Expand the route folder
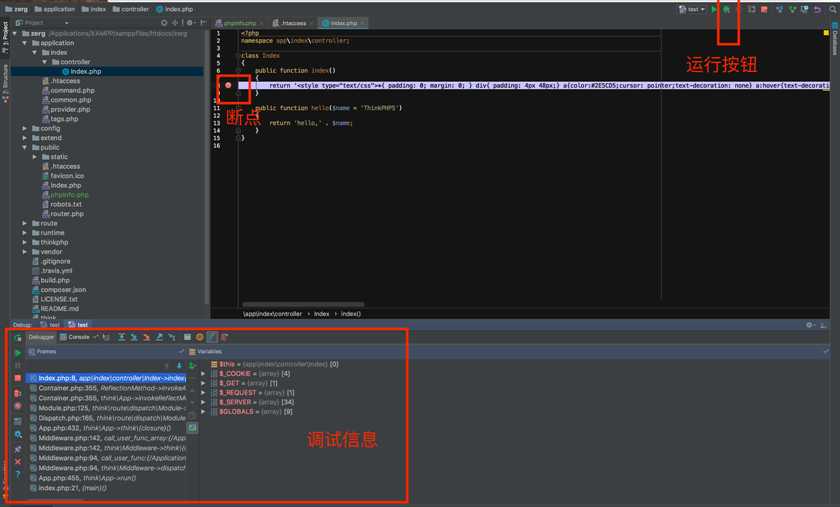840x507 pixels. click(x=25, y=223)
